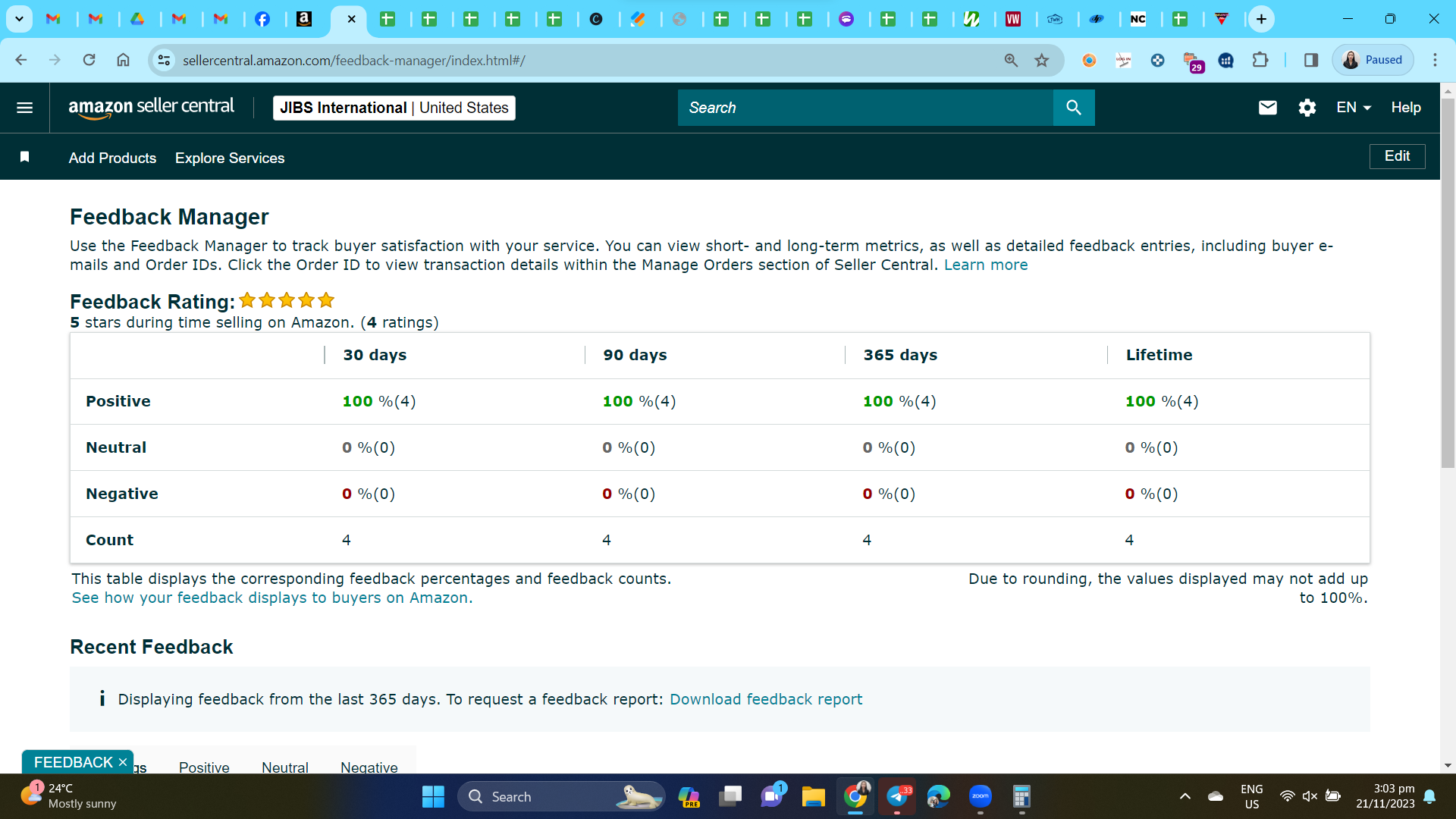Open the notification bell
This screenshot has width=1456, height=819.
(x=1429, y=796)
